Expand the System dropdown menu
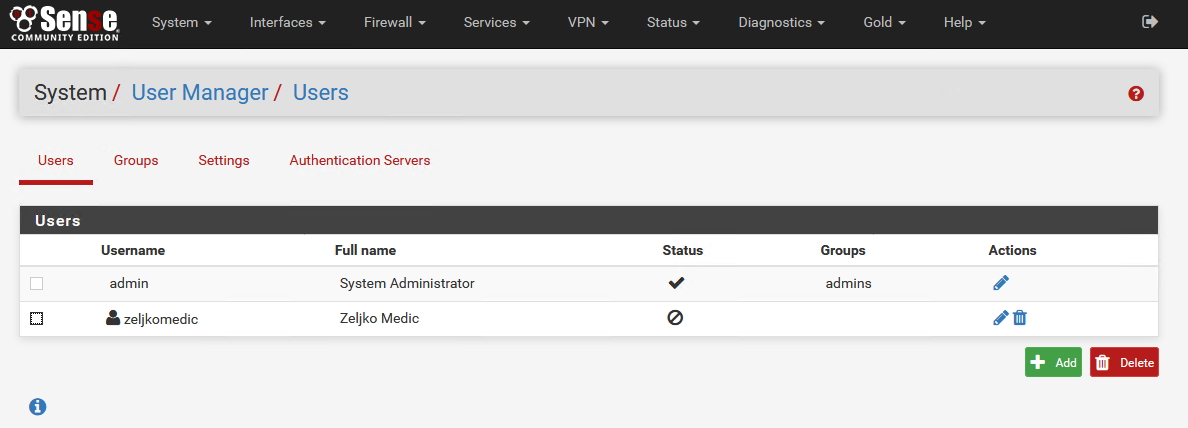This screenshot has height=428, width=1188. pyautogui.click(x=181, y=23)
